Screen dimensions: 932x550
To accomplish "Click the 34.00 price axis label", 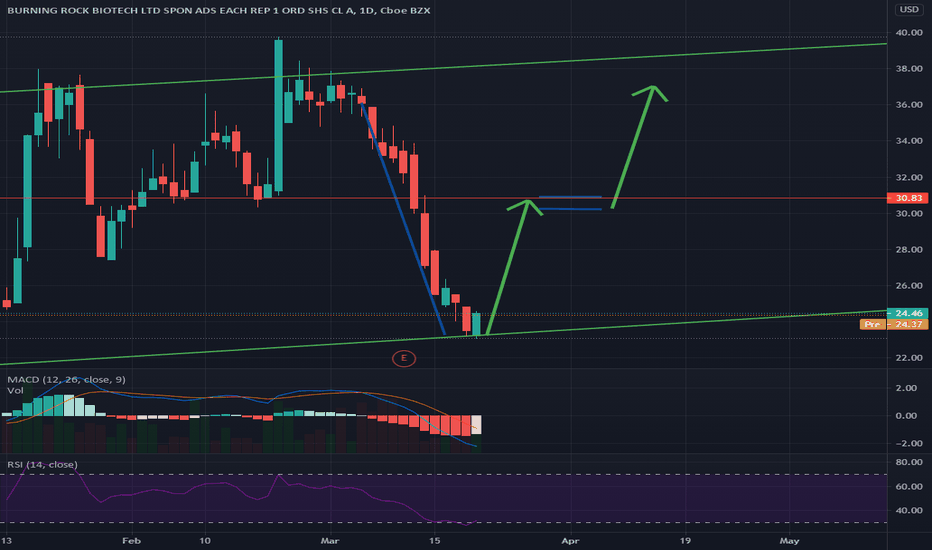I will (x=909, y=141).
